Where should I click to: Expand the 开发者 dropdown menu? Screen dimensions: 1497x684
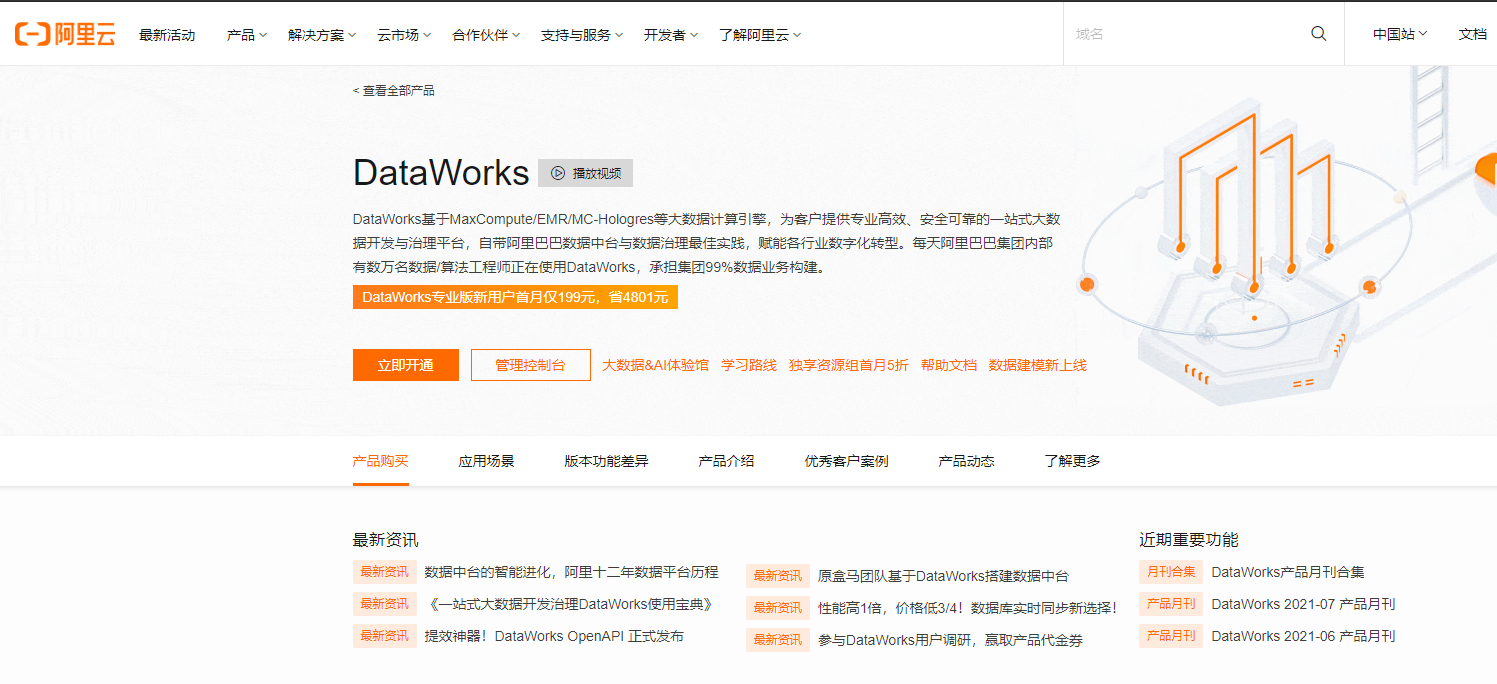coord(671,35)
